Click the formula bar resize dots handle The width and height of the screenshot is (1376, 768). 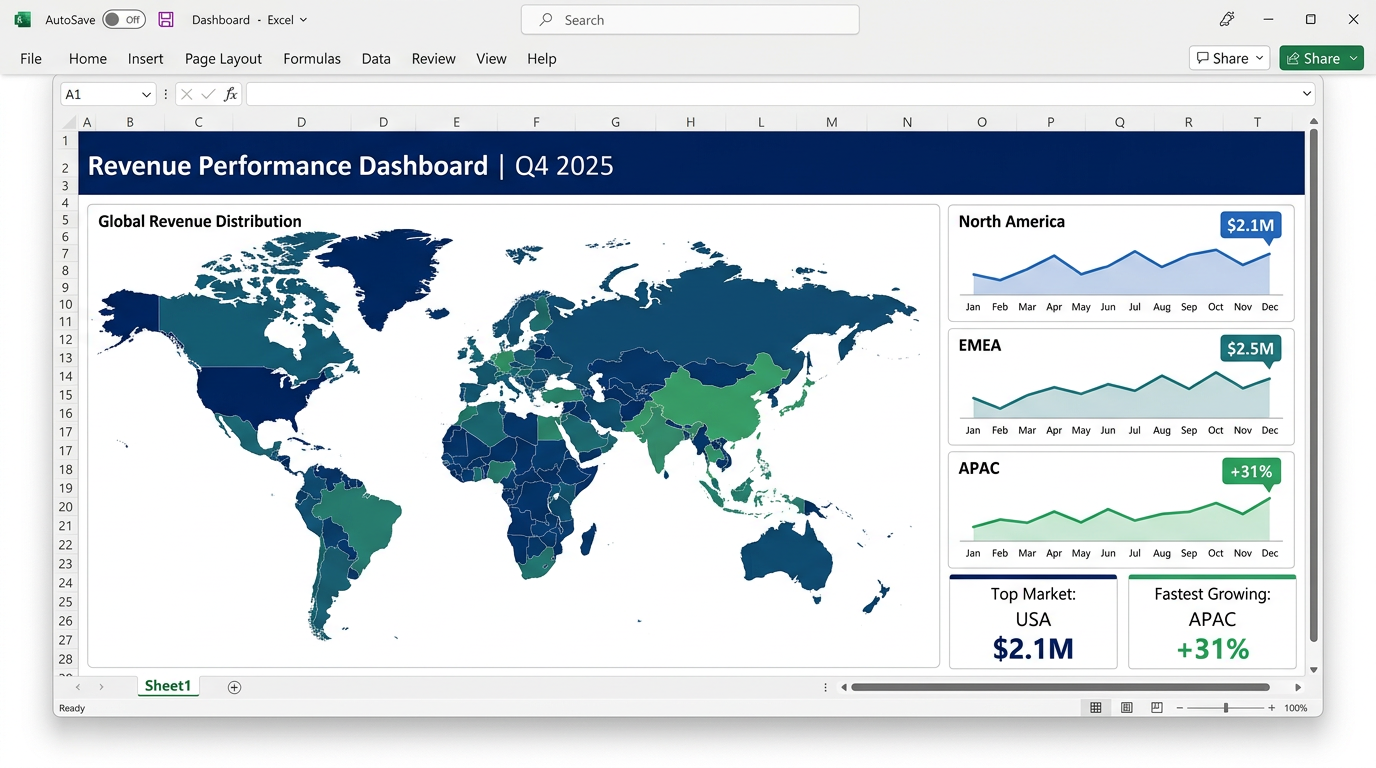[165, 94]
